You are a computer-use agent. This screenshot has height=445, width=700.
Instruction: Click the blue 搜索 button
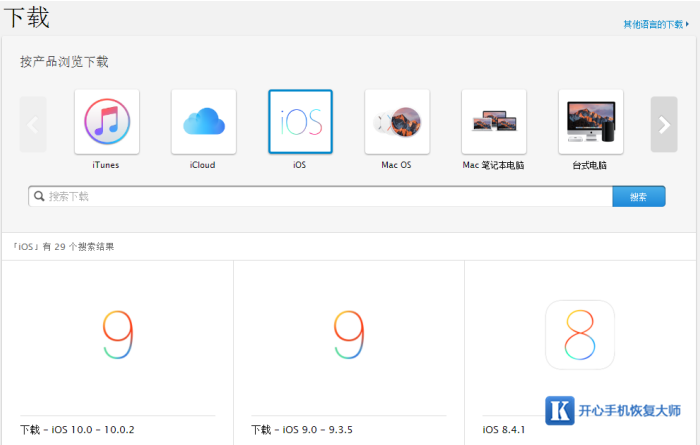(639, 196)
